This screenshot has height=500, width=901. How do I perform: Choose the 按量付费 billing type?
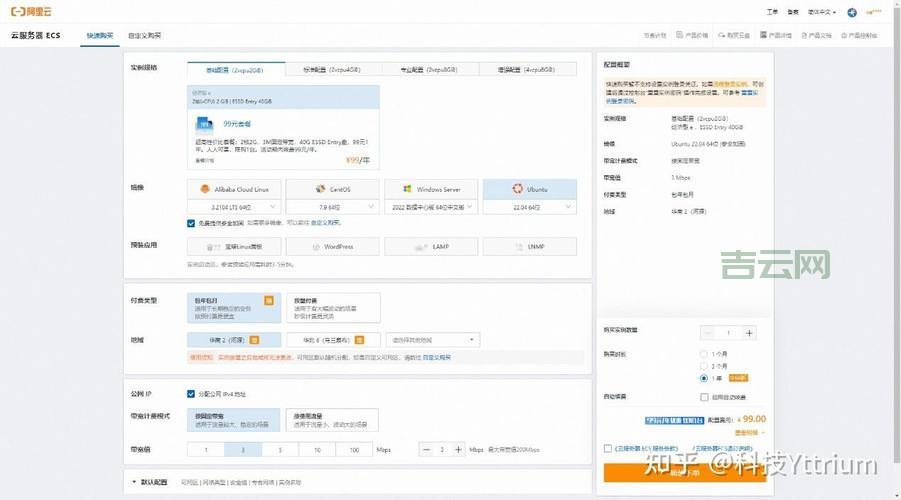(333, 308)
